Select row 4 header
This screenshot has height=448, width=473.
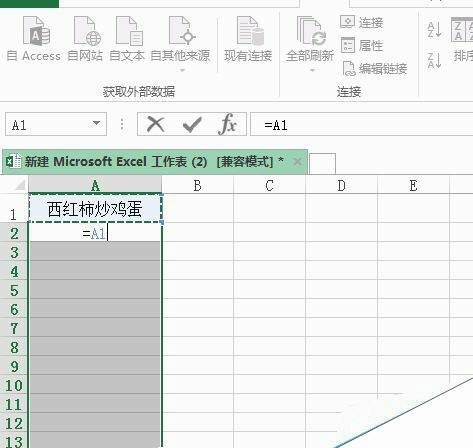point(14,271)
